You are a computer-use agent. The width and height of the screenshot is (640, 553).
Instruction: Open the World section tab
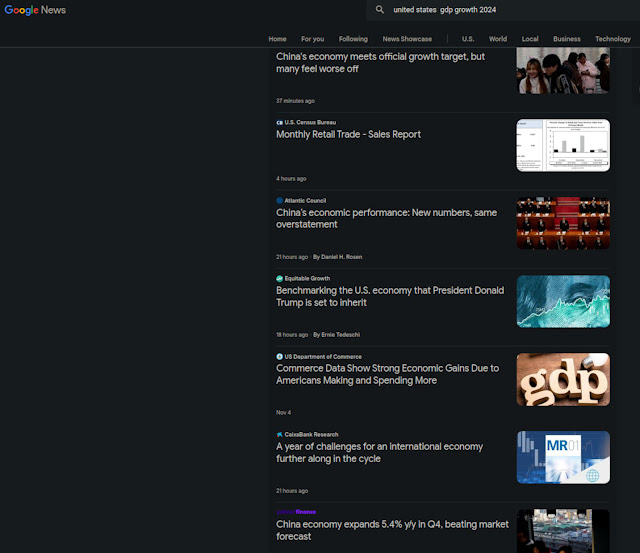click(x=498, y=39)
